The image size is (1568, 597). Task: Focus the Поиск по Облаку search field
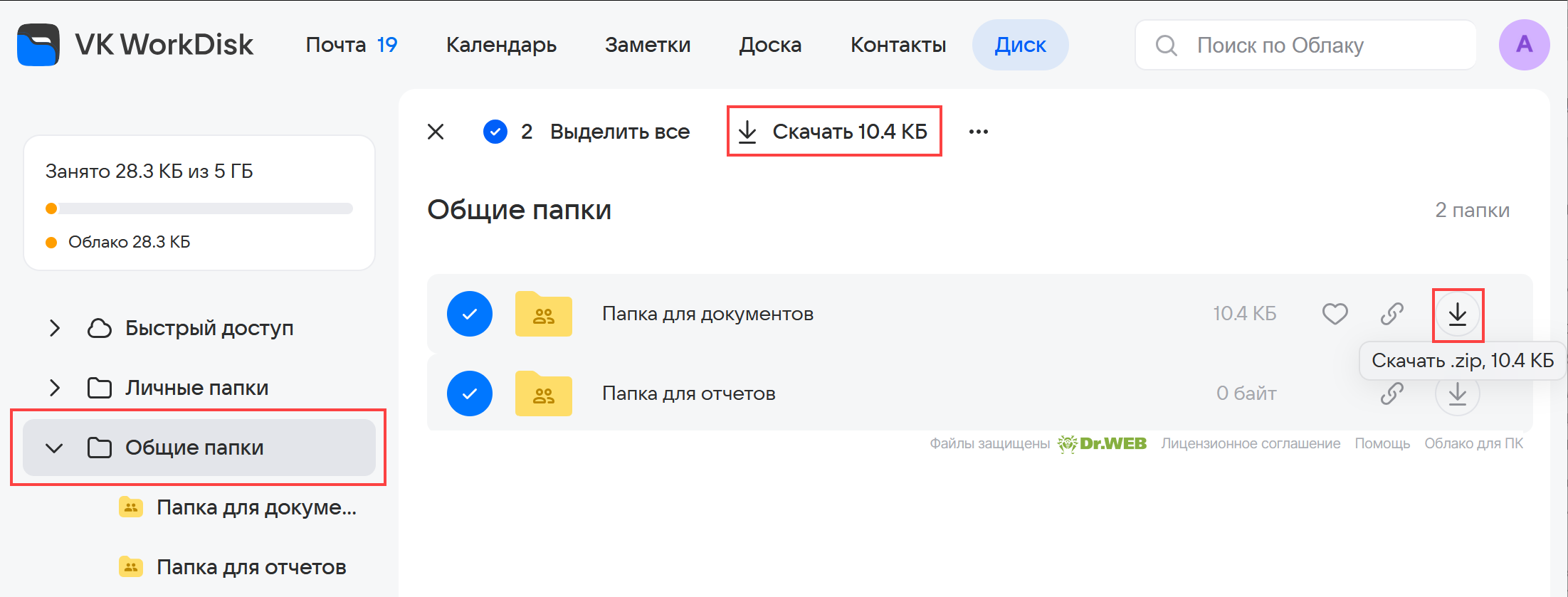(x=1317, y=45)
